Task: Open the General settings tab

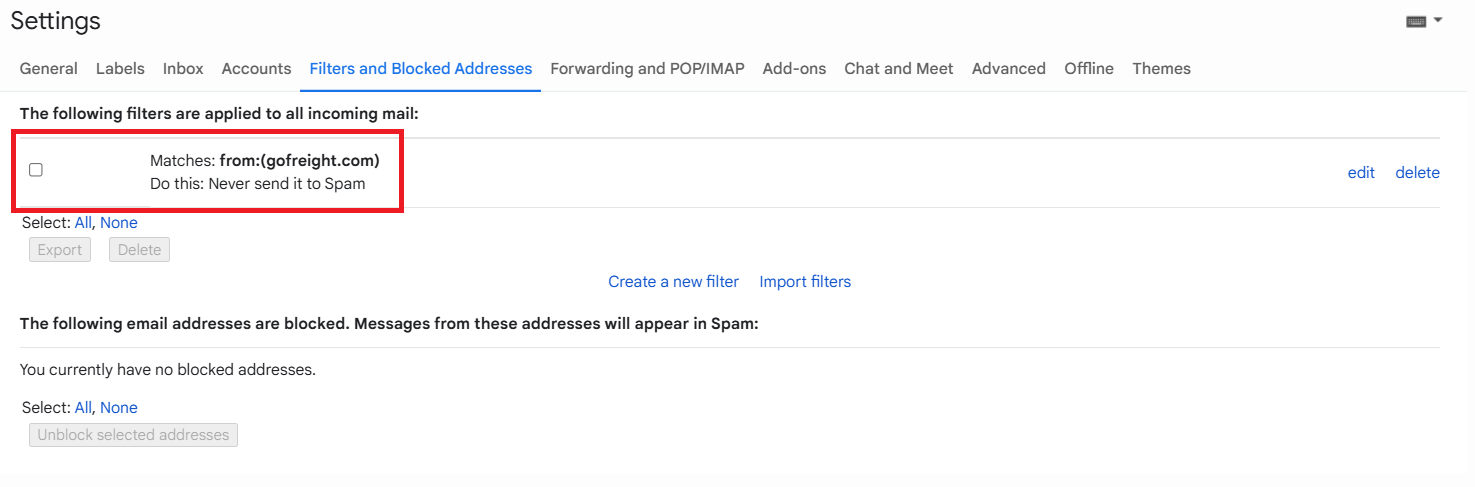Action: tap(48, 69)
